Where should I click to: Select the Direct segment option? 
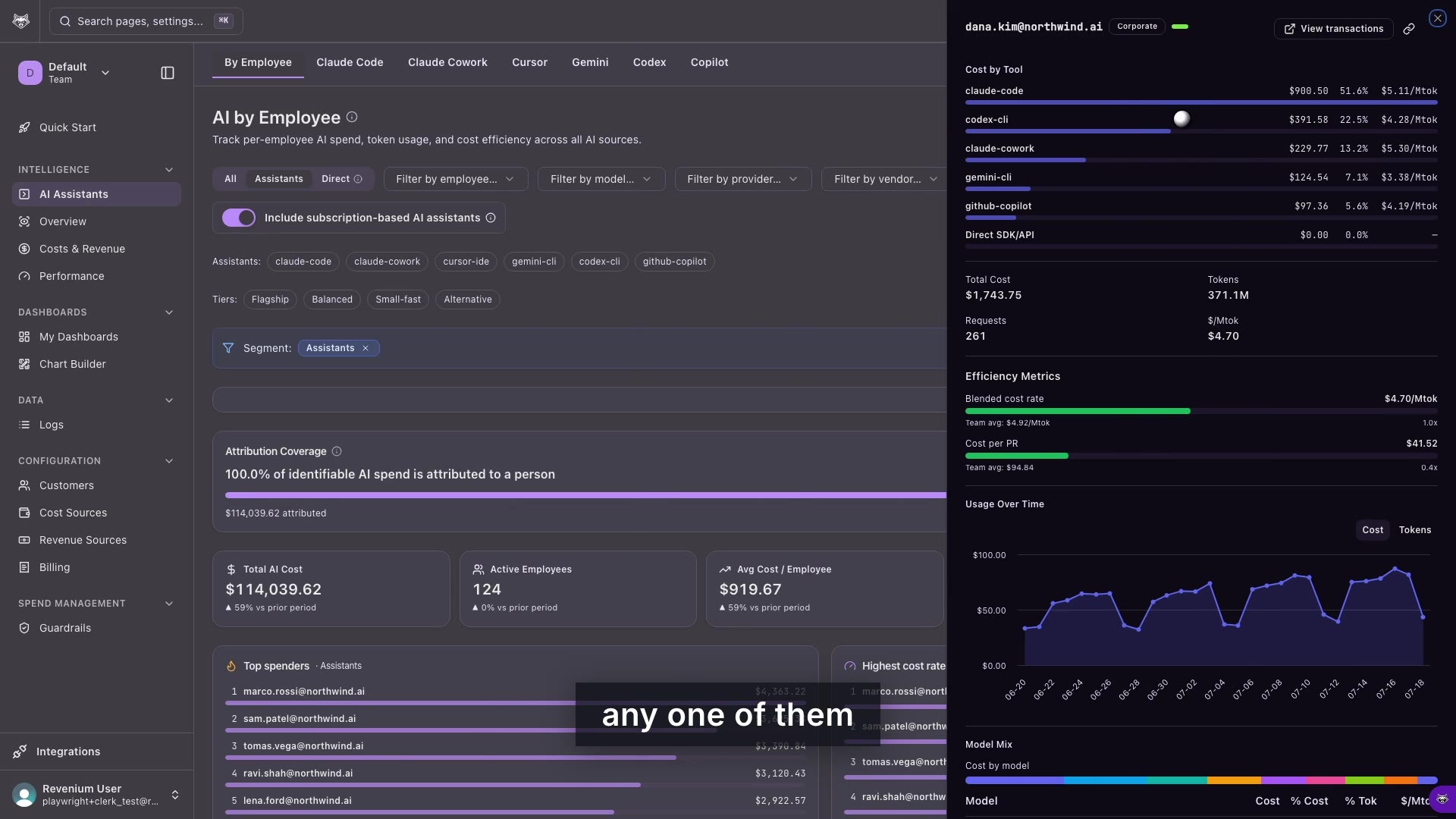(342, 179)
